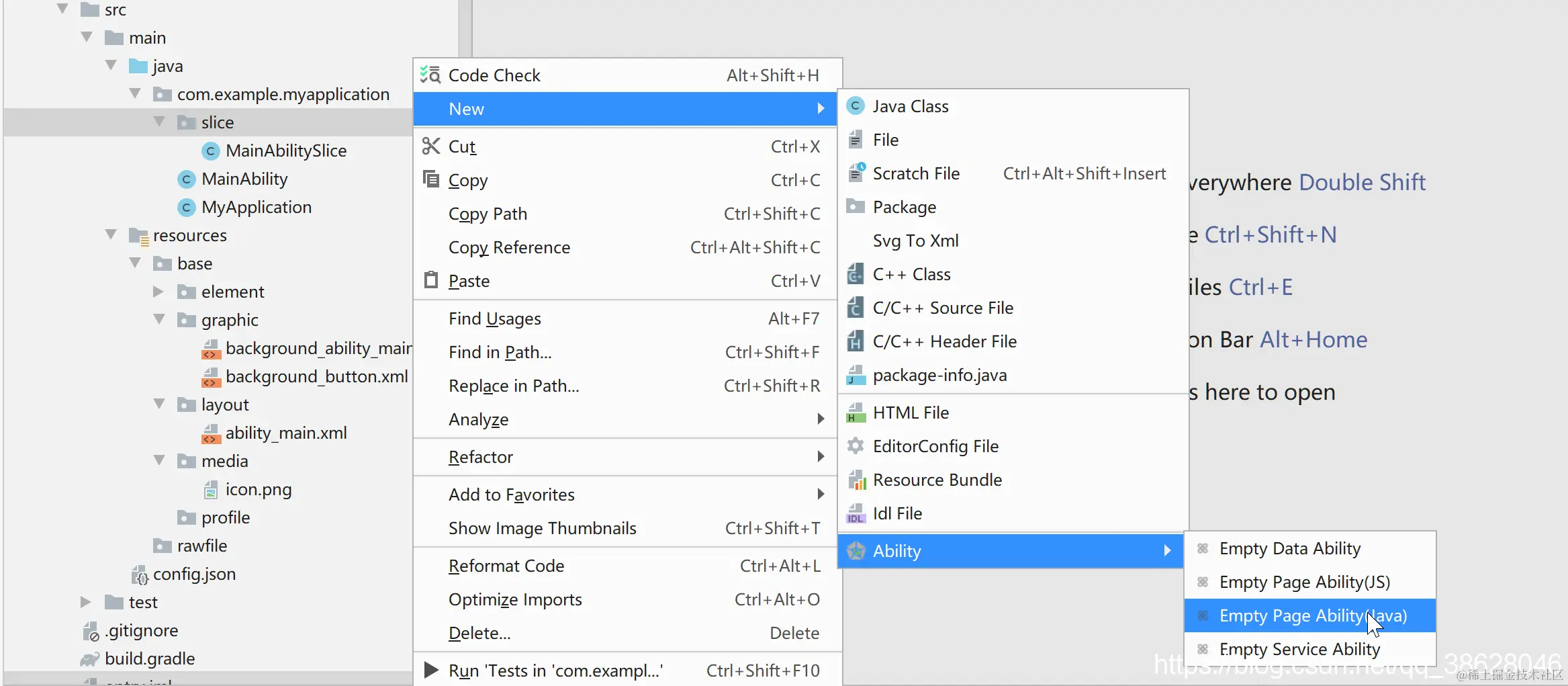Click the MyApplication class icon
Screen dimensions: 1568x686
(187, 207)
